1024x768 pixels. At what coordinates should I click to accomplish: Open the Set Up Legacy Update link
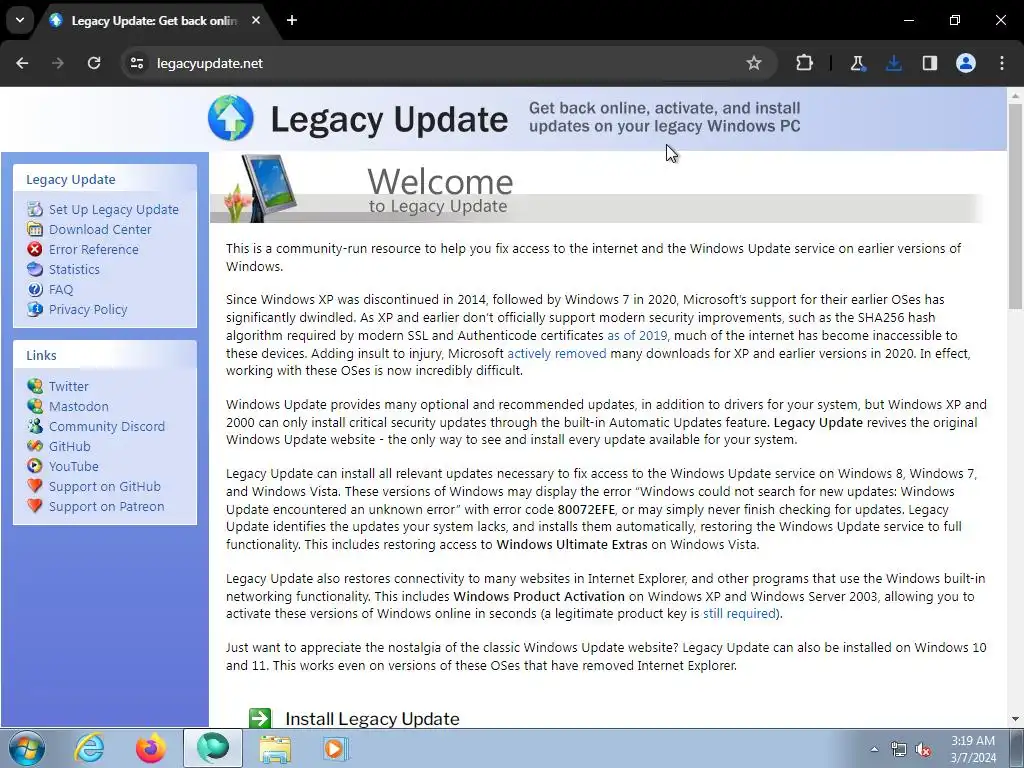point(114,209)
